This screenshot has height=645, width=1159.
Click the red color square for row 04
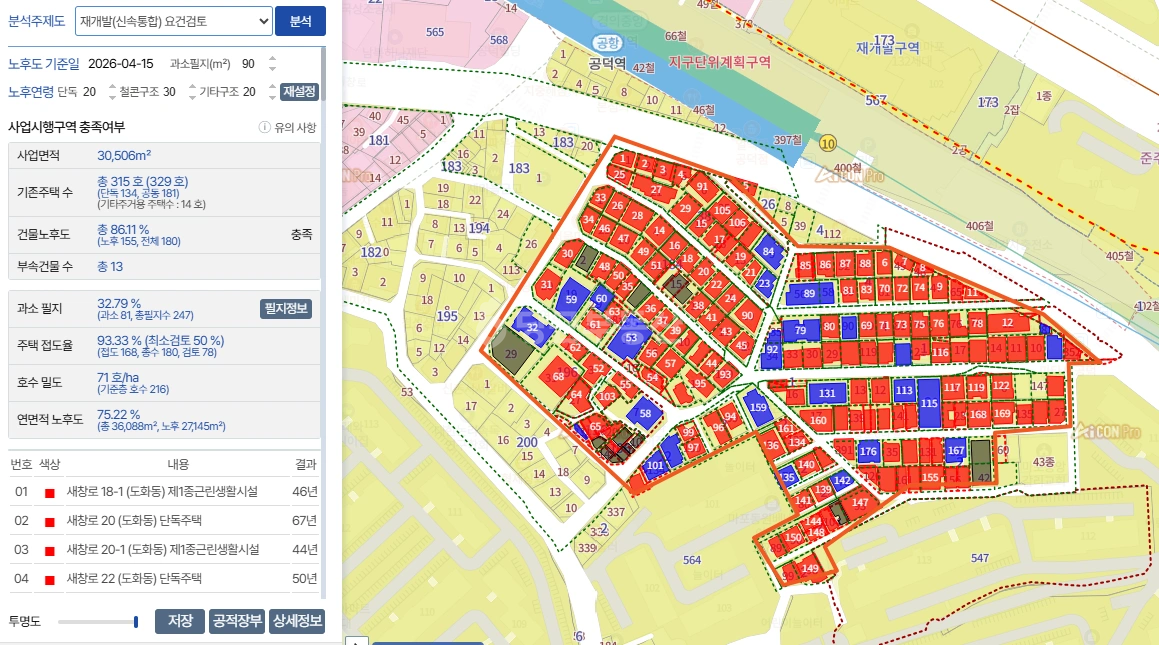pos(50,580)
